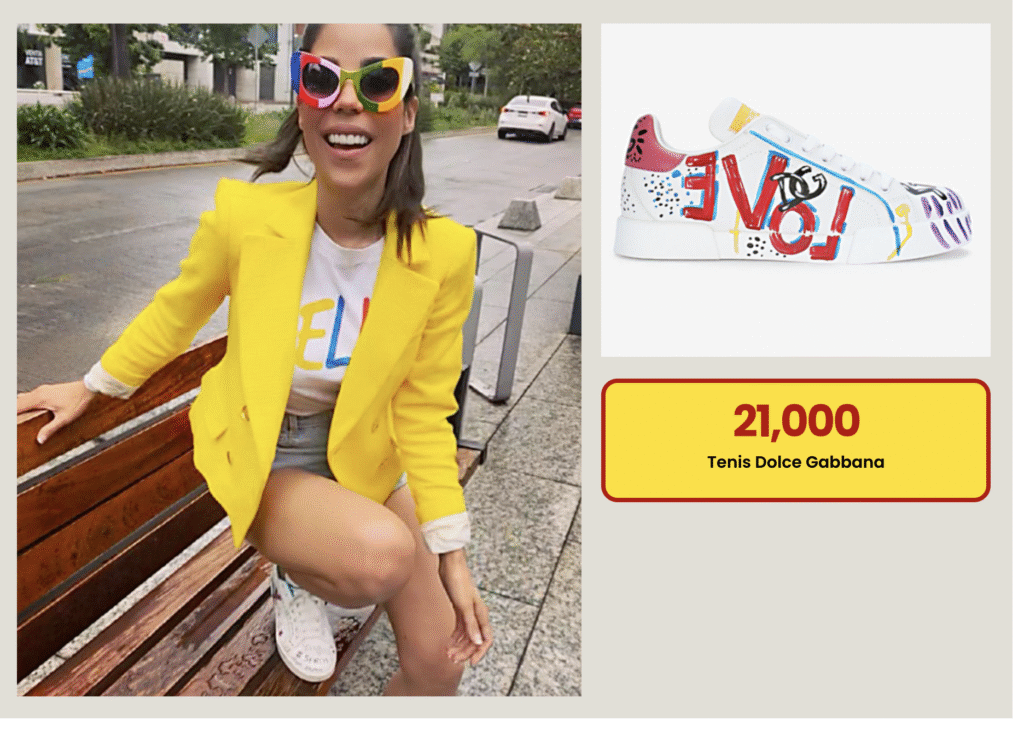Click the purple brush strokes on sneaker toe
Image resolution: width=1024 pixels, height=744 pixels.
click(946, 219)
